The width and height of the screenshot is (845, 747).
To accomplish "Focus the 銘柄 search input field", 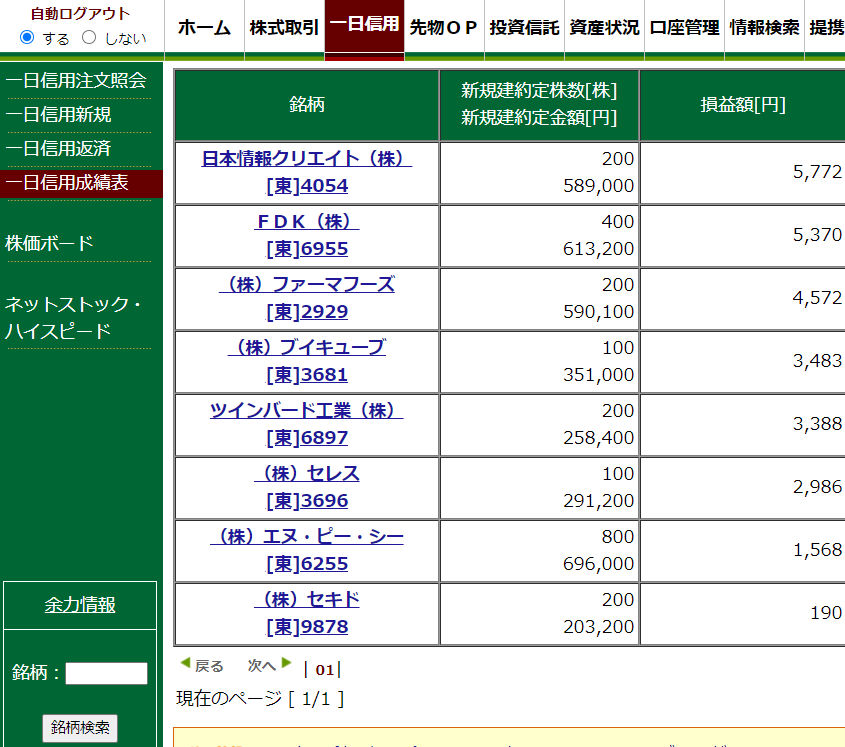I will pos(106,673).
